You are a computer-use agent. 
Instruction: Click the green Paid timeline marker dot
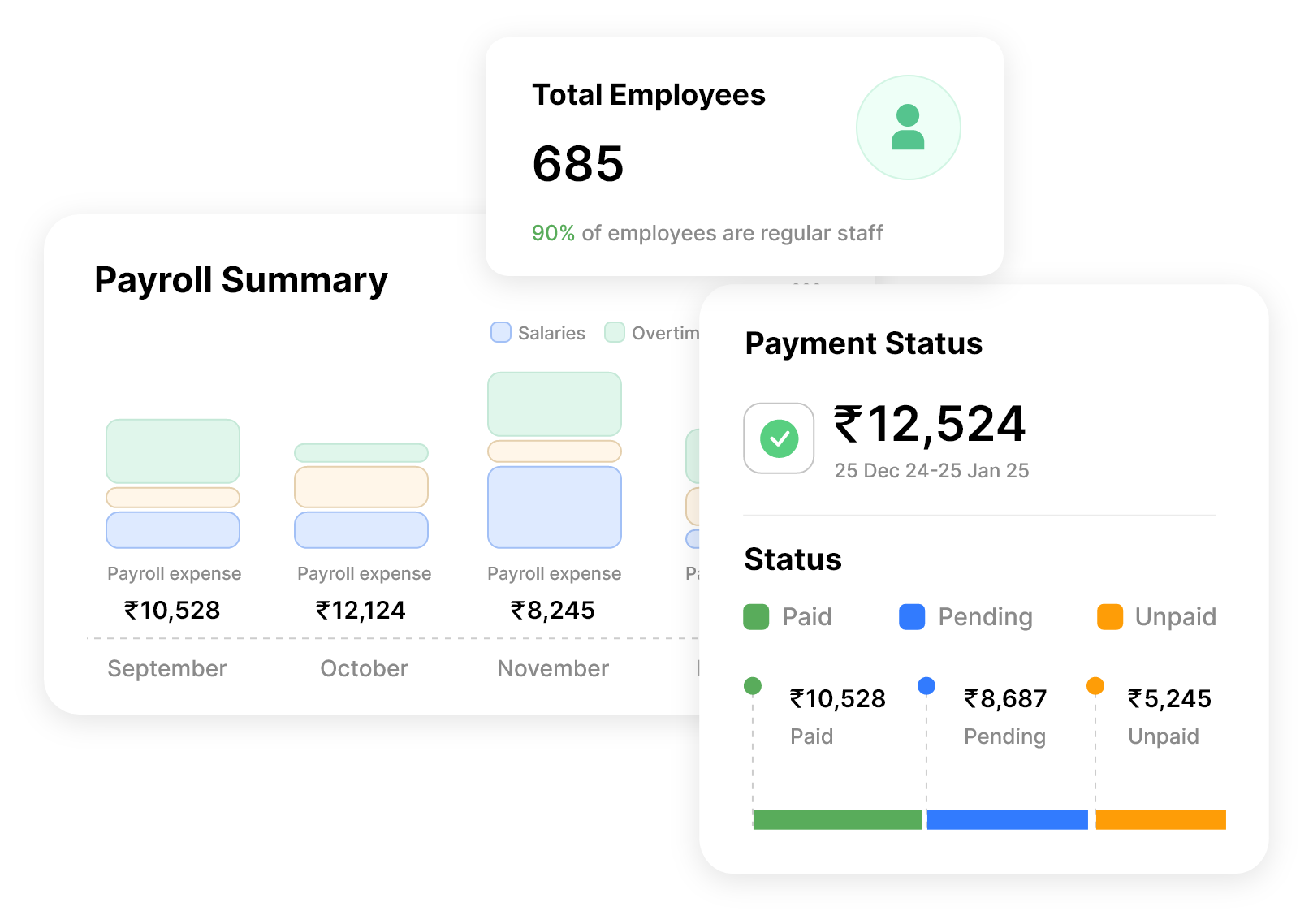point(753,686)
